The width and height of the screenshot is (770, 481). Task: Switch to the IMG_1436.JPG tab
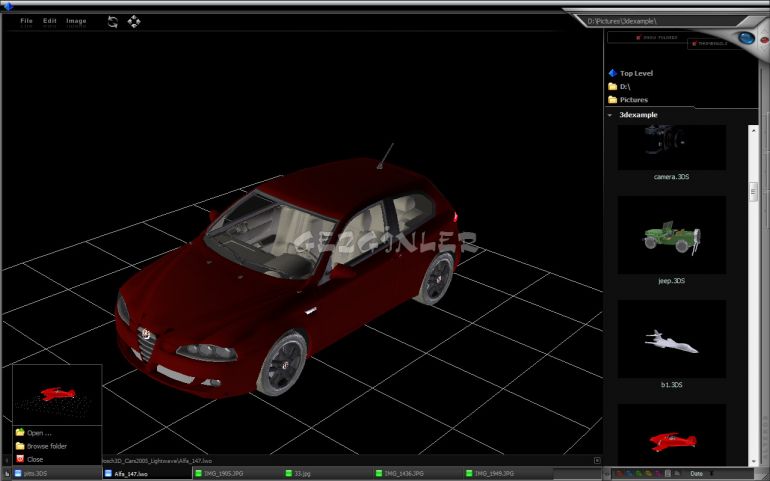(x=417, y=474)
